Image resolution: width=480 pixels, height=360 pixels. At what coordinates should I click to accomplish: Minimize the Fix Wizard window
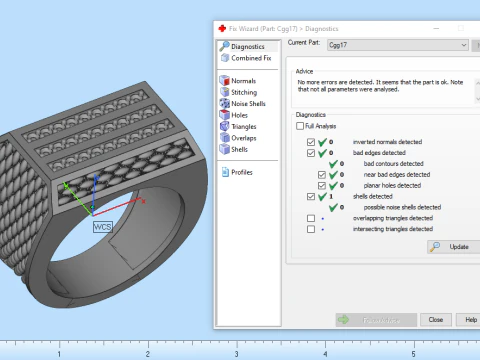click(x=436, y=29)
